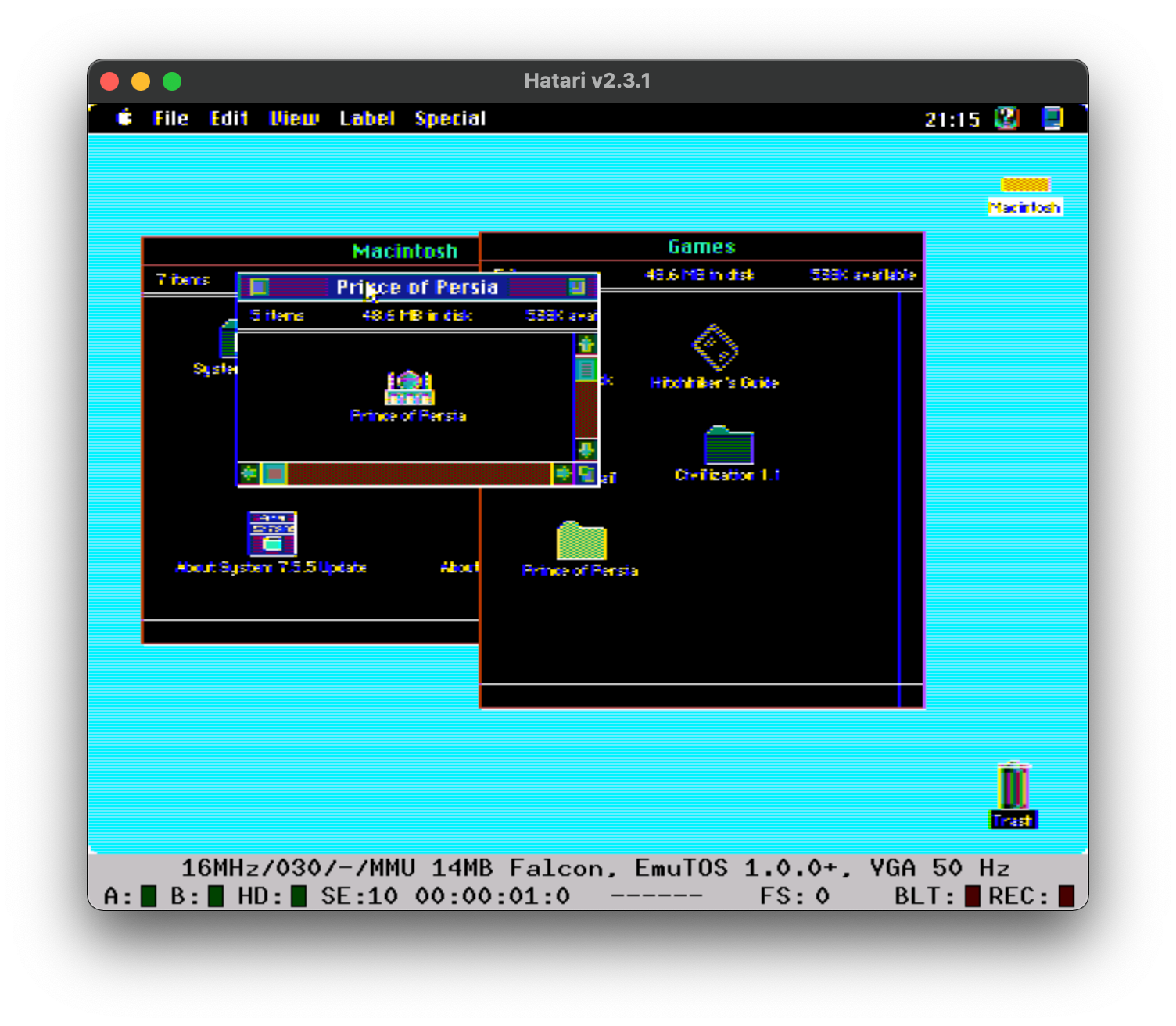
Task: Click the "SE:10" value in Hatari statusbar
Action: pyautogui.click(x=360, y=896)
